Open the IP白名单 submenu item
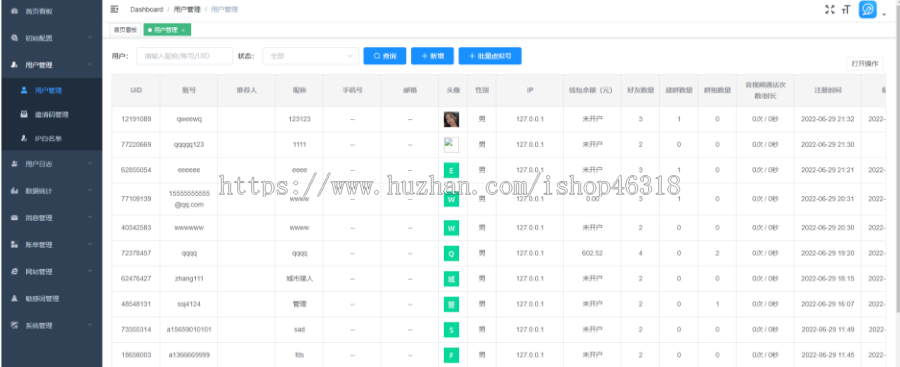The image size is (900, 367). (51, 138)
